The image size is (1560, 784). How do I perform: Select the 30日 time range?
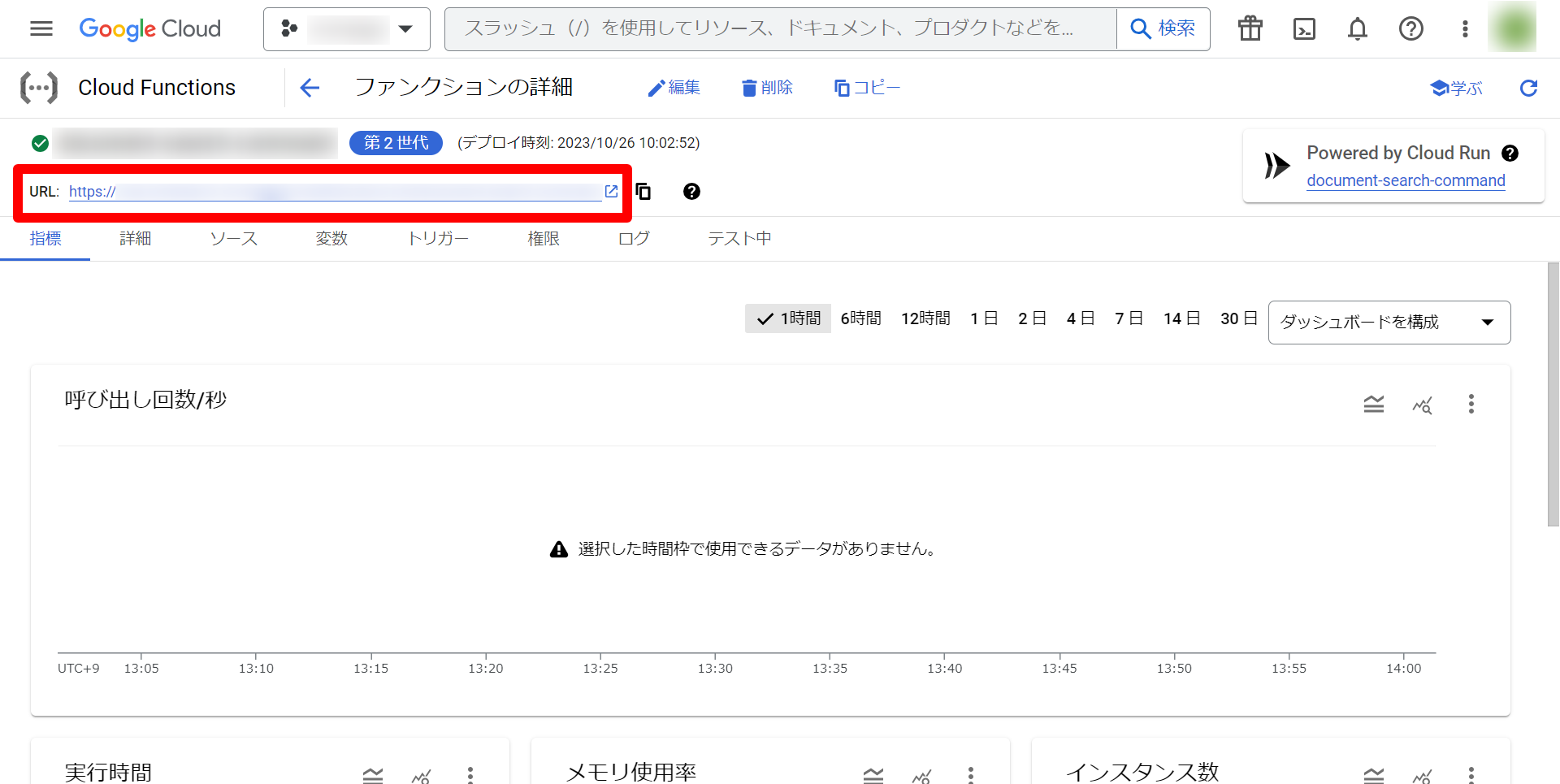click(x=1237, y=318)
